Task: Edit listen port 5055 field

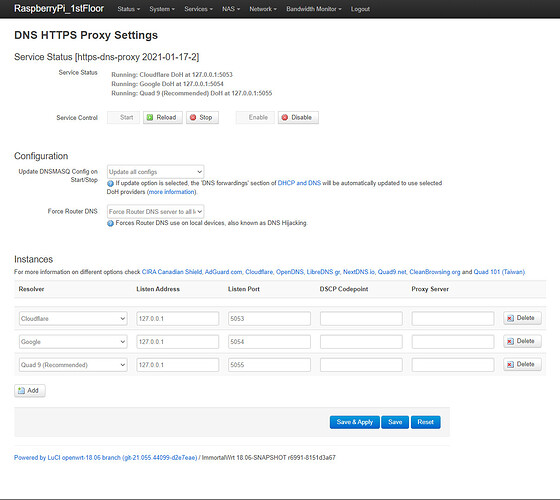Action: tap(269, 365)
